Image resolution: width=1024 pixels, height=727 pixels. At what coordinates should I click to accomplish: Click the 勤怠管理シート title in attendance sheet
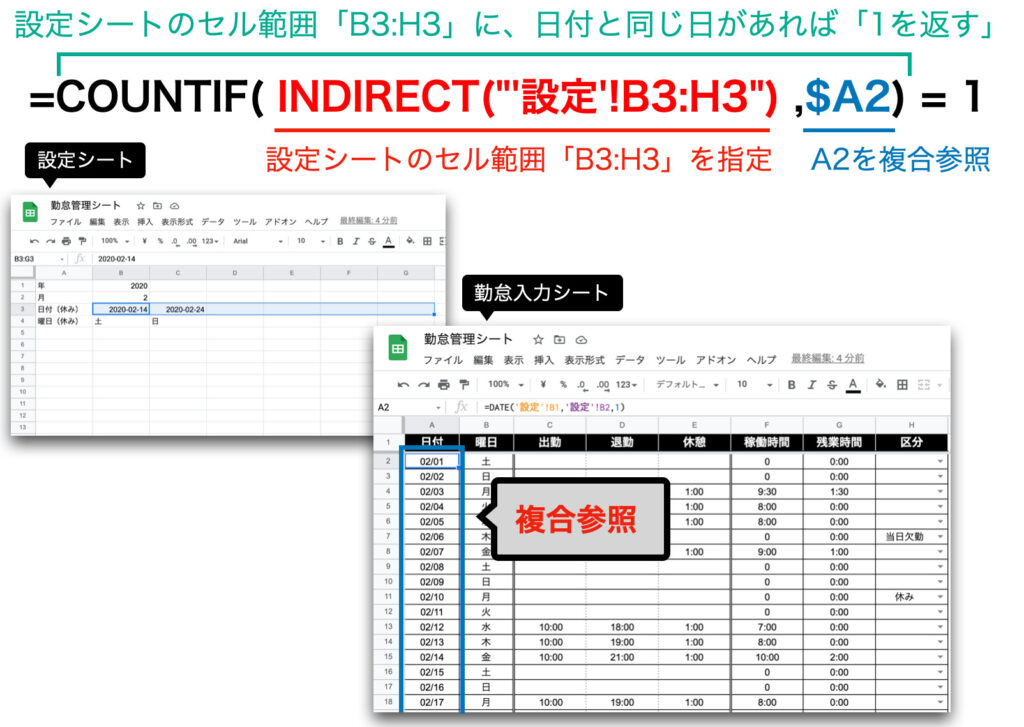click(x=468, y=339)
